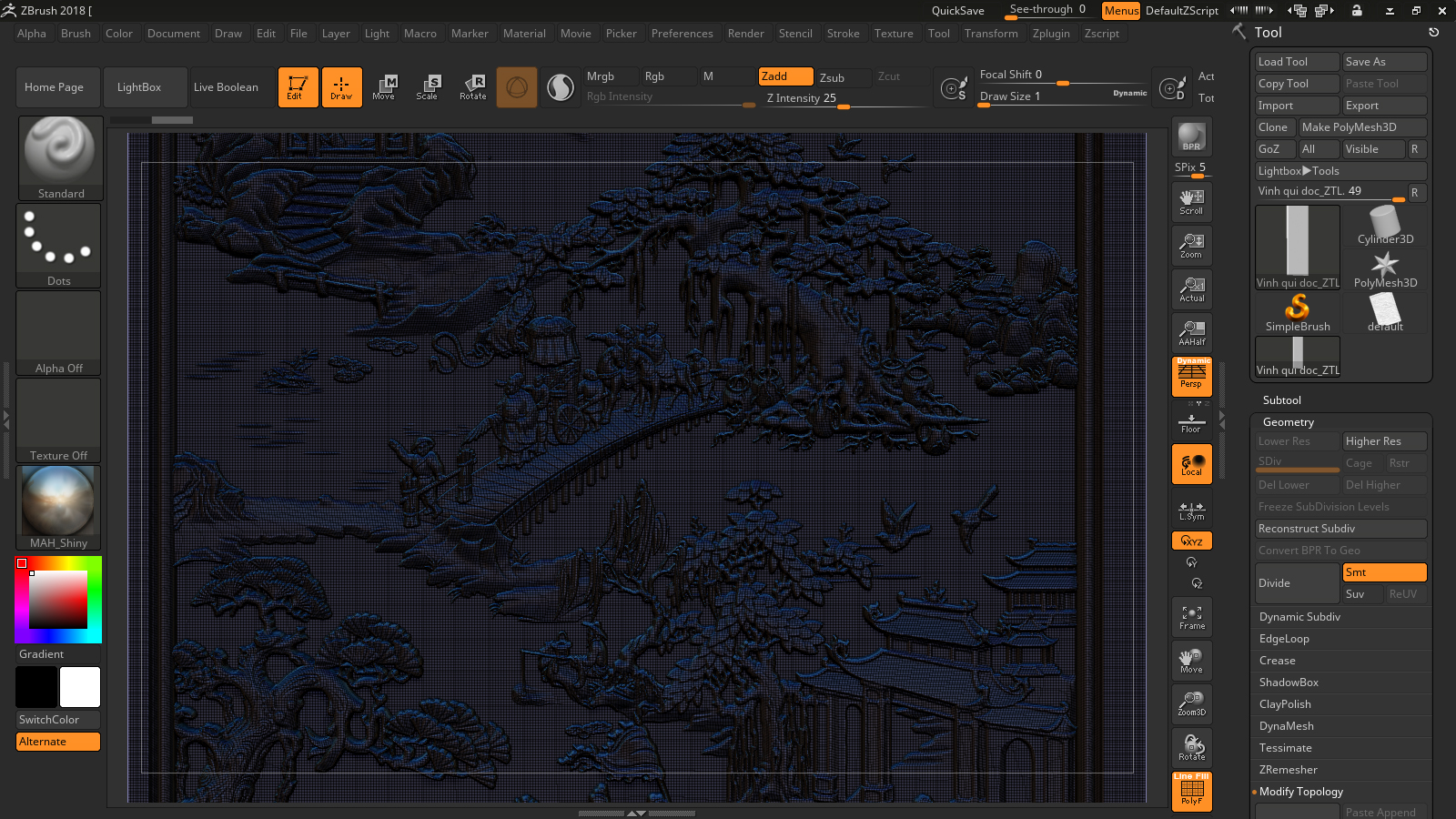Expand the Dynamic Subdiv section
Screen dimensions: 1456x819
click(1299, 617)
